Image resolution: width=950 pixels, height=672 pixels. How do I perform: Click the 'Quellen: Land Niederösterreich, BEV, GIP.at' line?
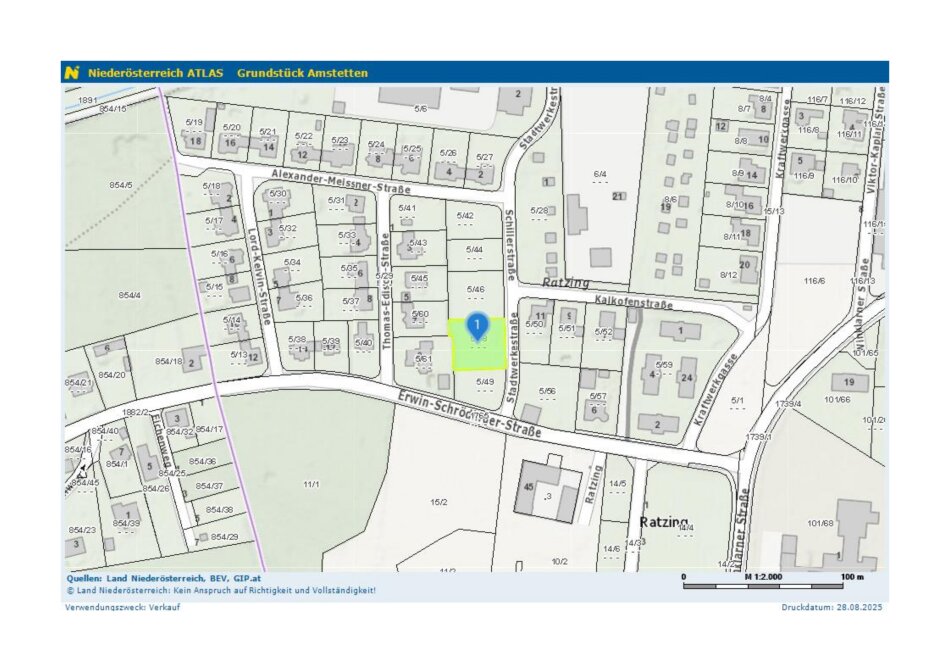tap(164, 578)
